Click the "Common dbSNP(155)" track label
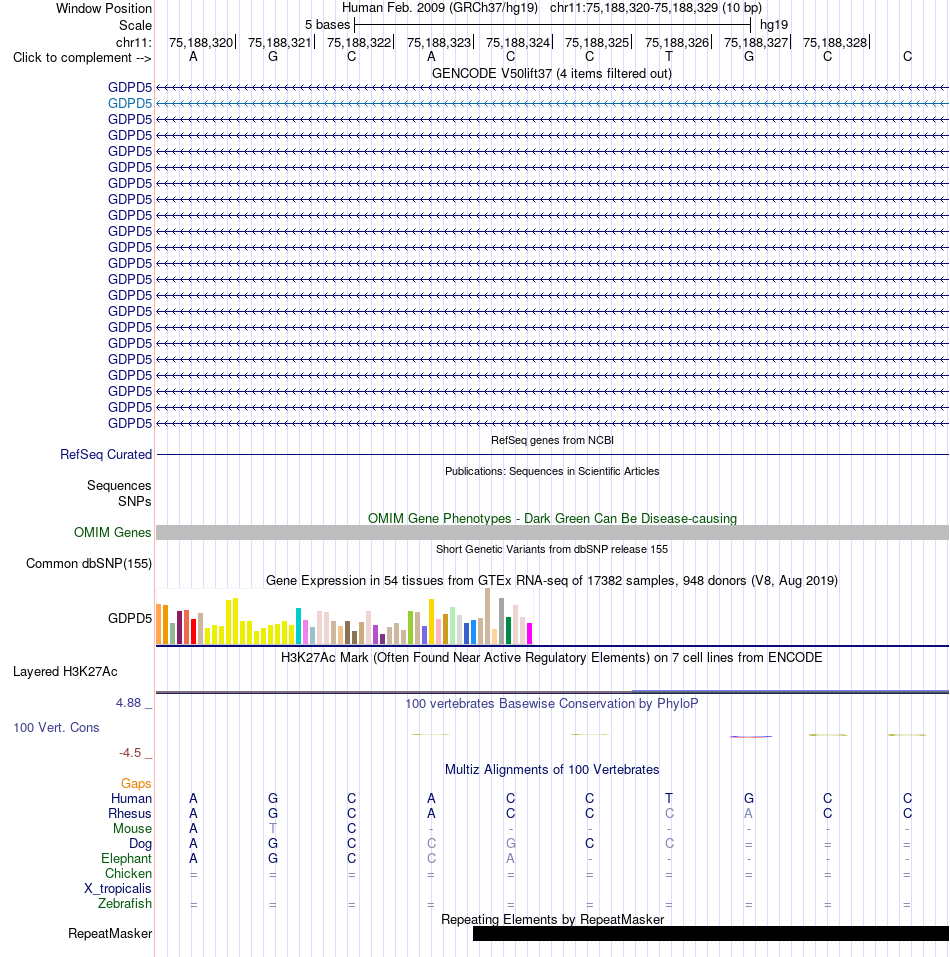The image size is (950, 957). [89, 564]
